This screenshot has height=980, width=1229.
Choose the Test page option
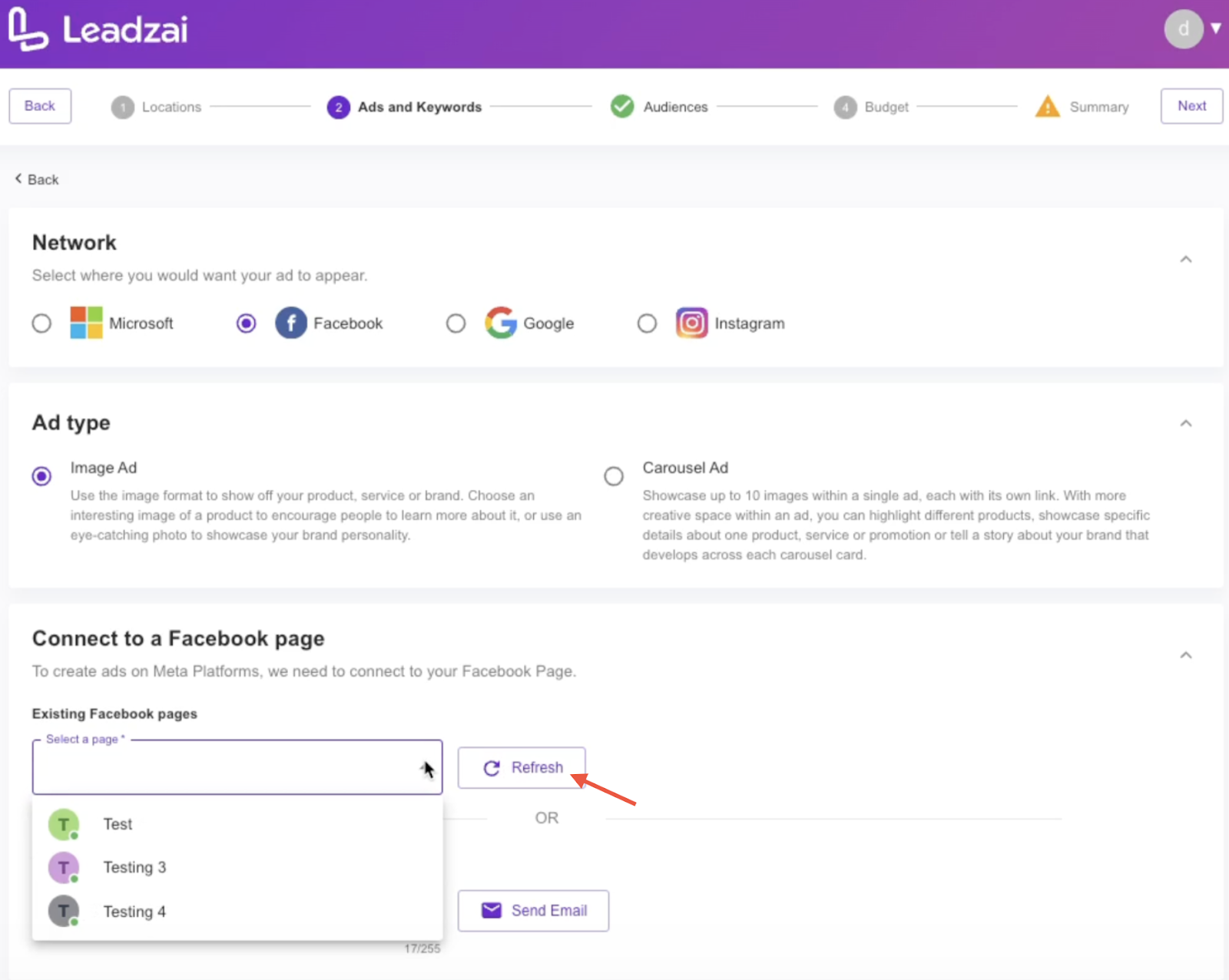tap(237, 824)
